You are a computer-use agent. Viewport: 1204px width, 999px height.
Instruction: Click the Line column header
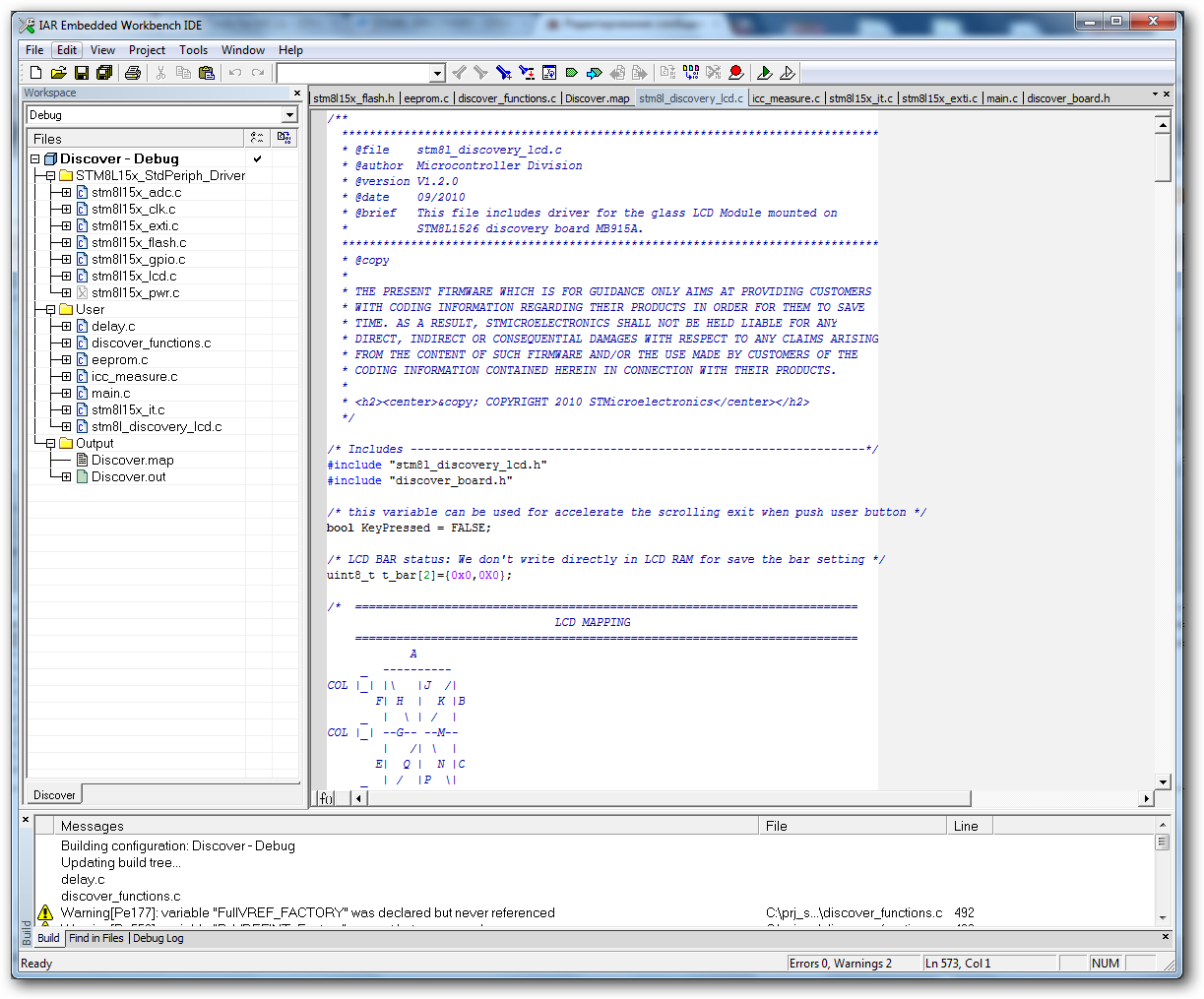970,826
